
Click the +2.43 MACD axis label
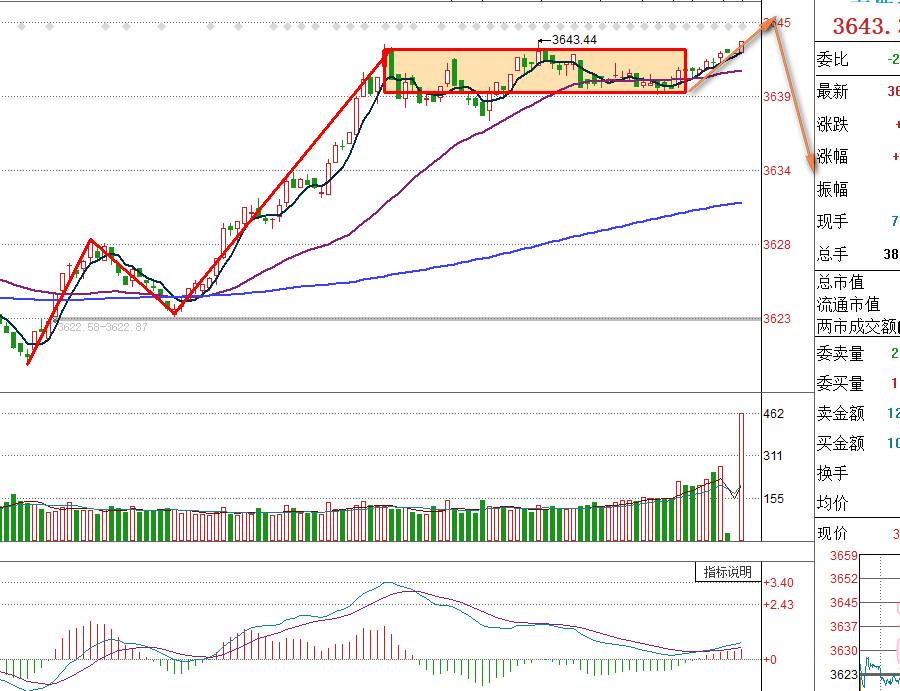[x=778, y=605]
